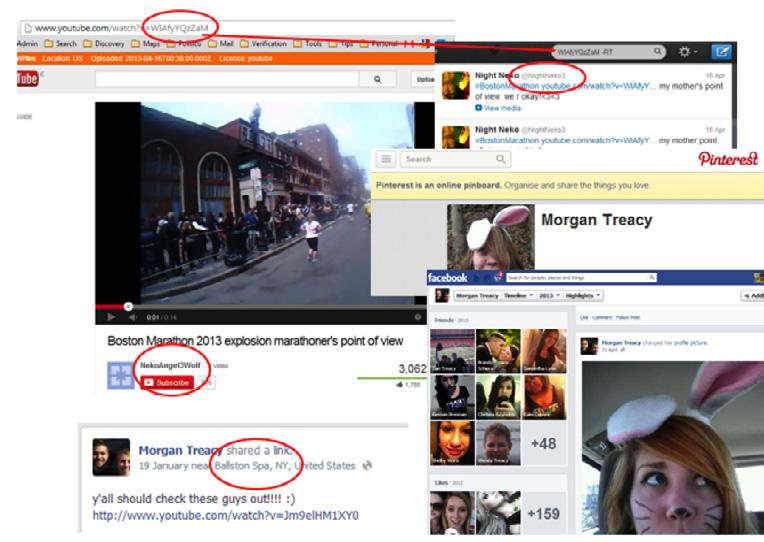Image resolution: width=764 pixels, height=542 pixels.
Task: Click the Twitter compose tweet icon
Action: [722, 50]
